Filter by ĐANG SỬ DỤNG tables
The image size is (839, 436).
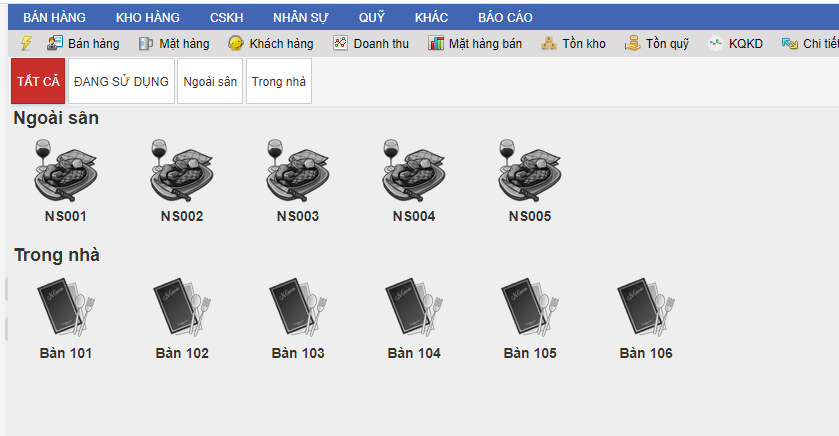121,81
